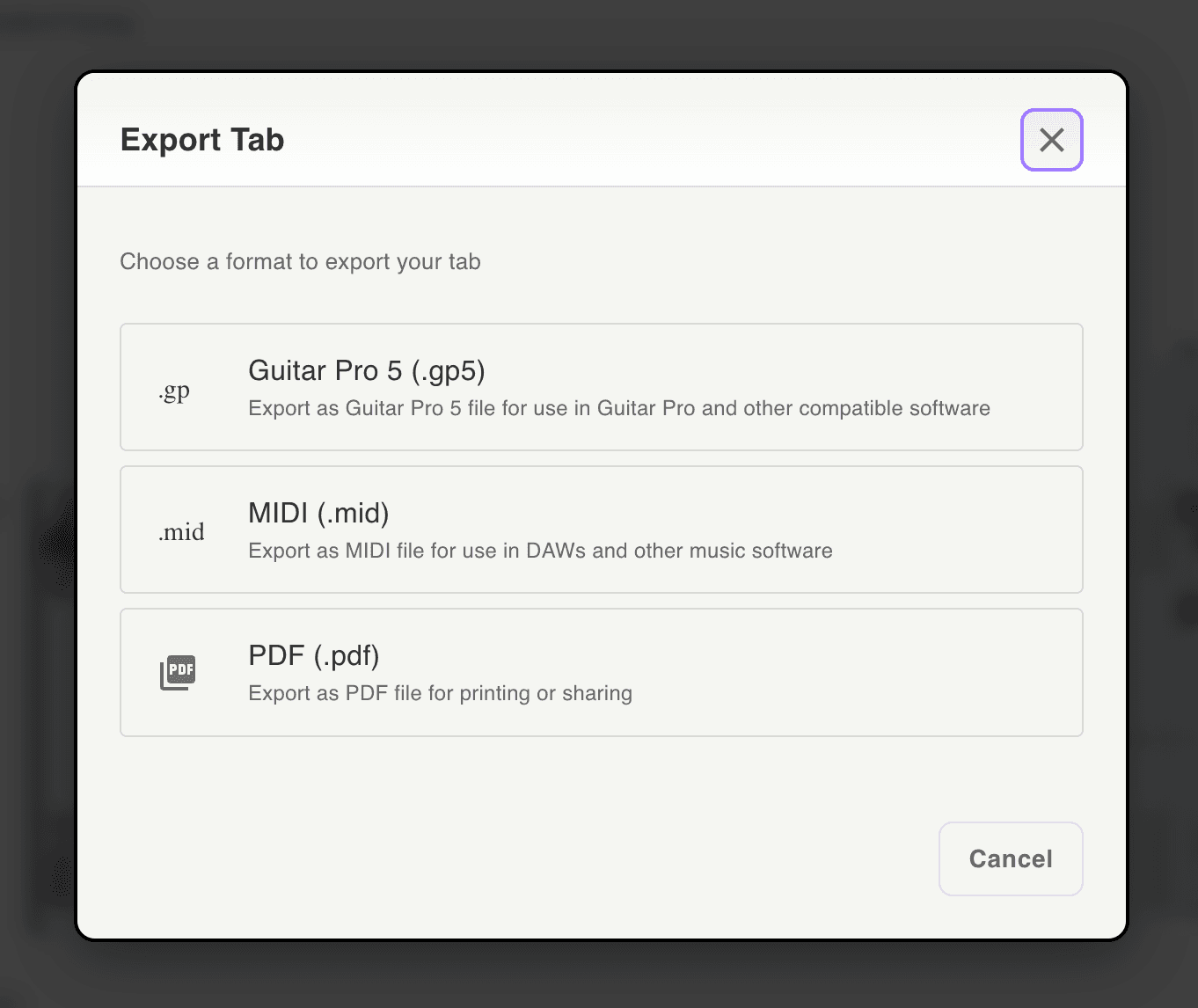Click the PDF printing description text
The image size is (1198, 1008).
[440, 693]
